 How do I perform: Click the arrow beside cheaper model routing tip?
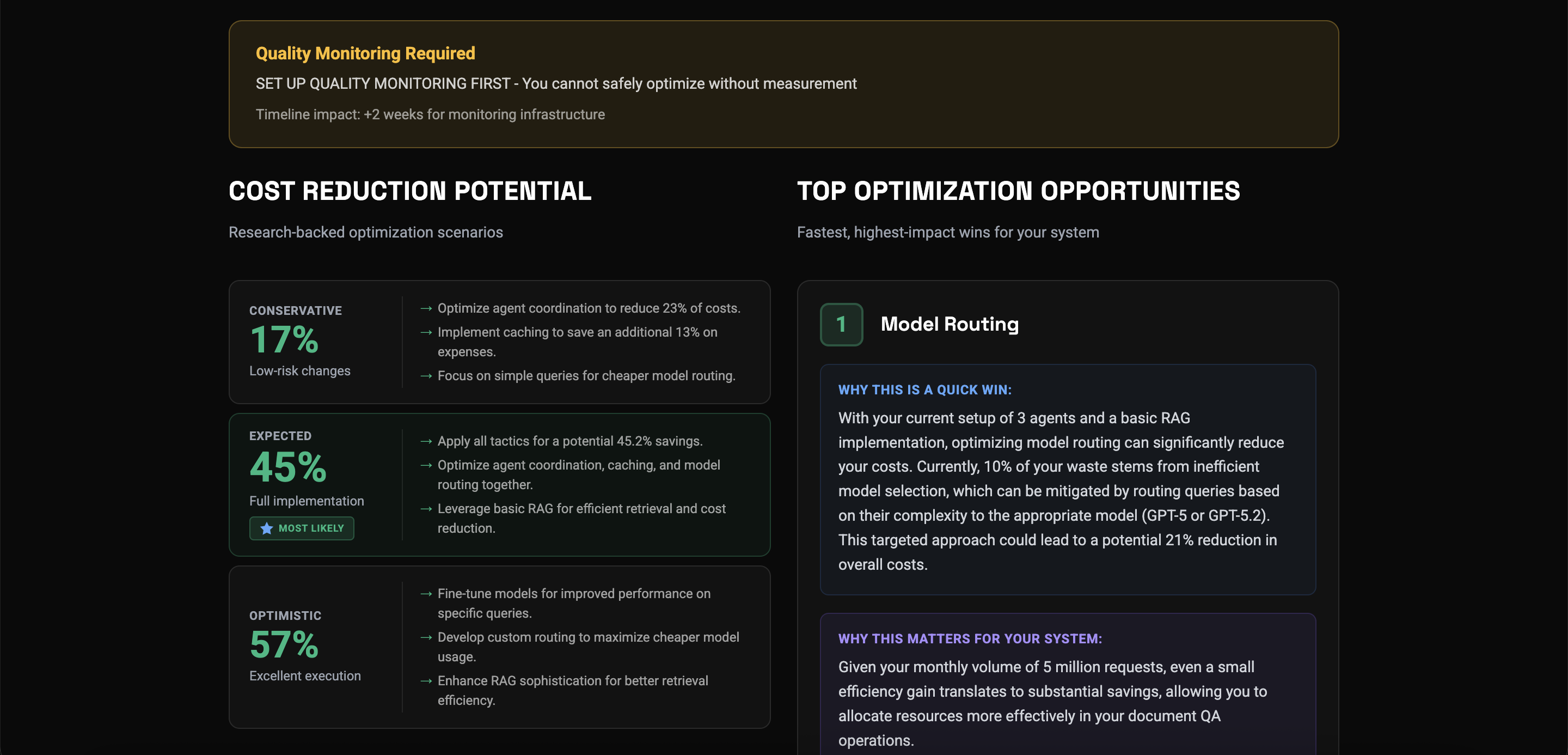tap(426, 376)
